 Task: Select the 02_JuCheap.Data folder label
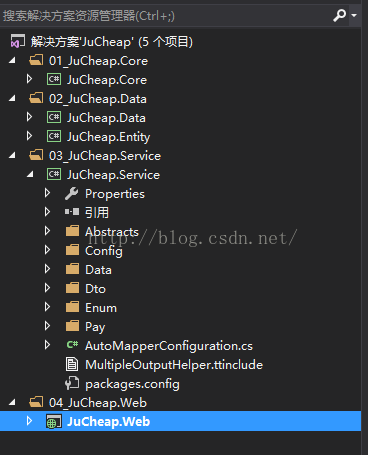pos(98,99)
